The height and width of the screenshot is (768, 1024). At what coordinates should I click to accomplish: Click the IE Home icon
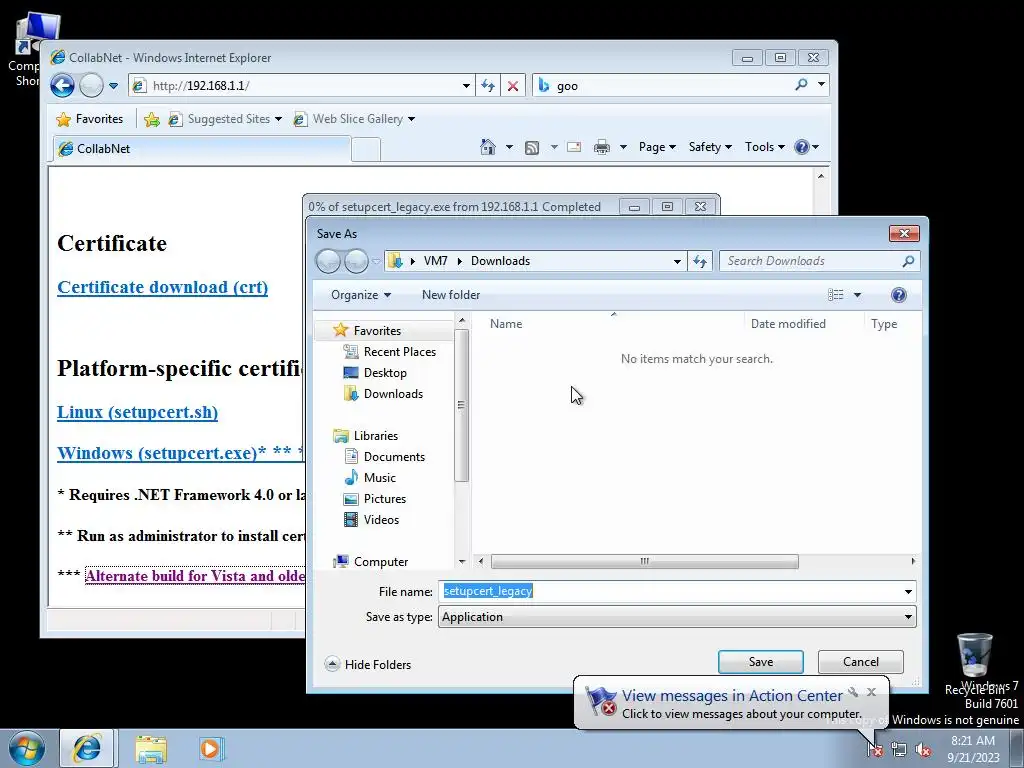click(x=488, y=147)
